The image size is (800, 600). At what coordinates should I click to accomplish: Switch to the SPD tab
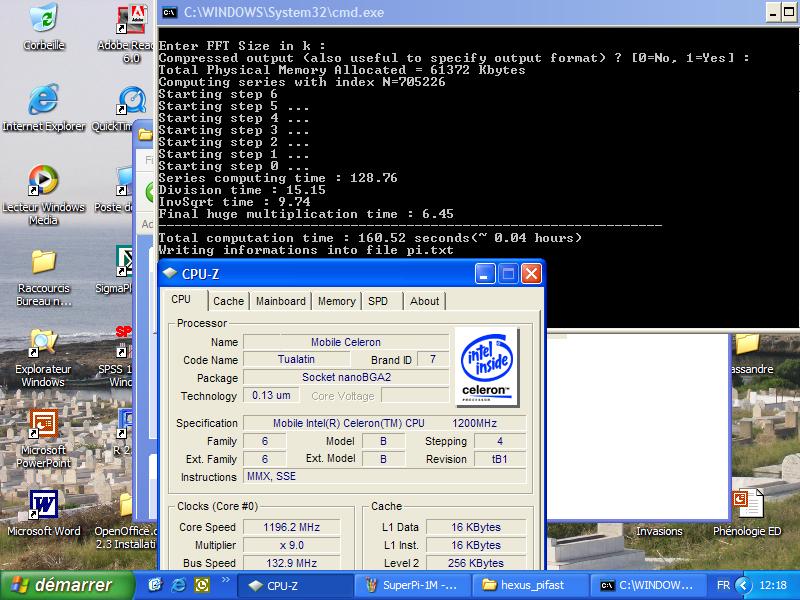pyautogui.click(x=378, y=301)
